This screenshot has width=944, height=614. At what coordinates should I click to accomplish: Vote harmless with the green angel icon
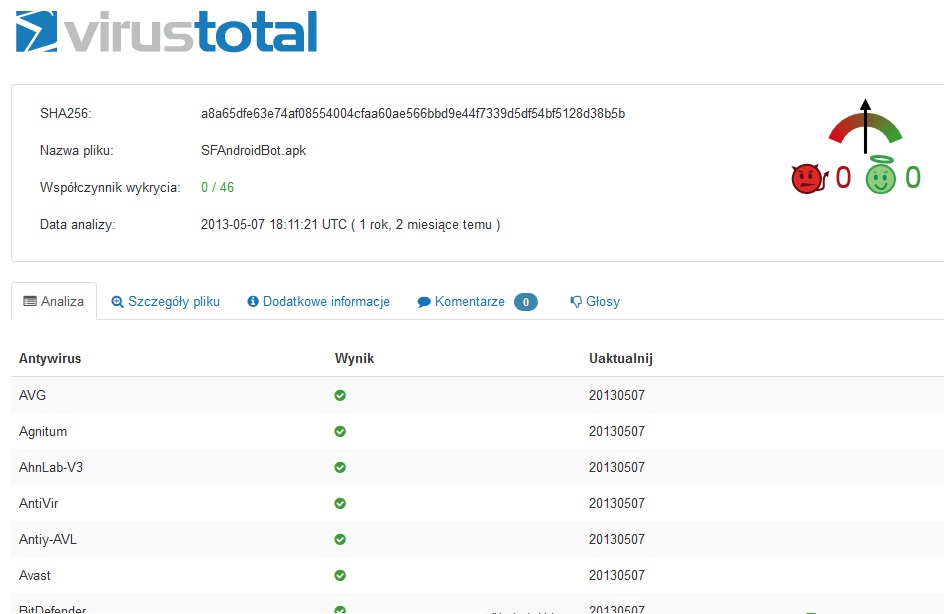click(881, 175)
